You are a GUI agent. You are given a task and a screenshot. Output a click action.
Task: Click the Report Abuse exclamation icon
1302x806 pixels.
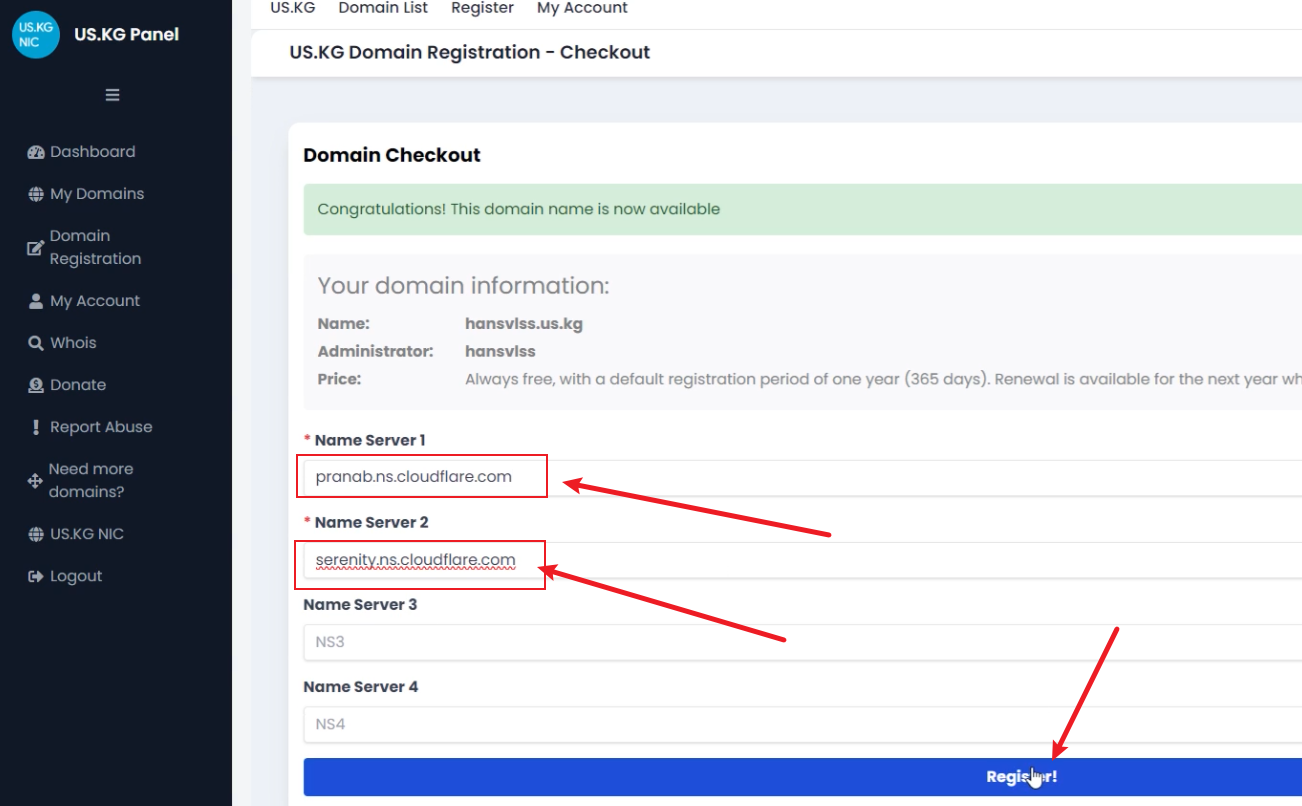pos(37,427)
